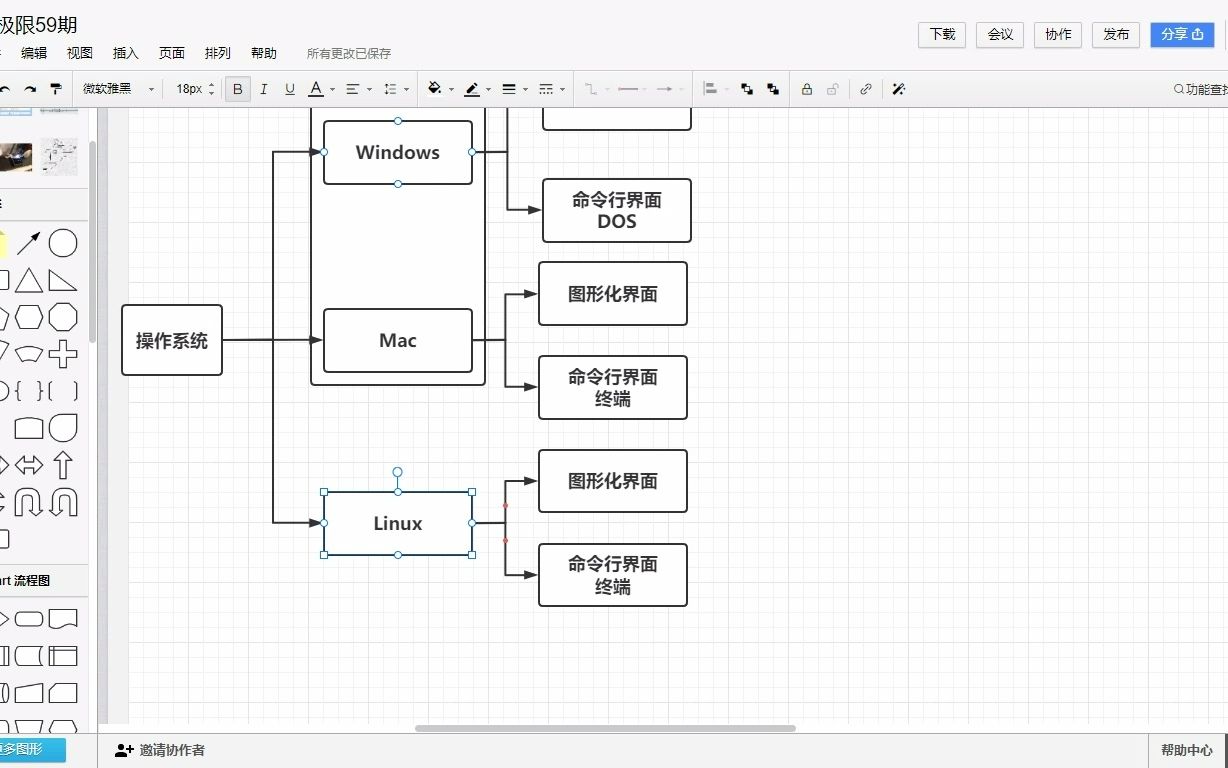
Task: Apply the magic wand beautify icon
Action: [897, 89]
